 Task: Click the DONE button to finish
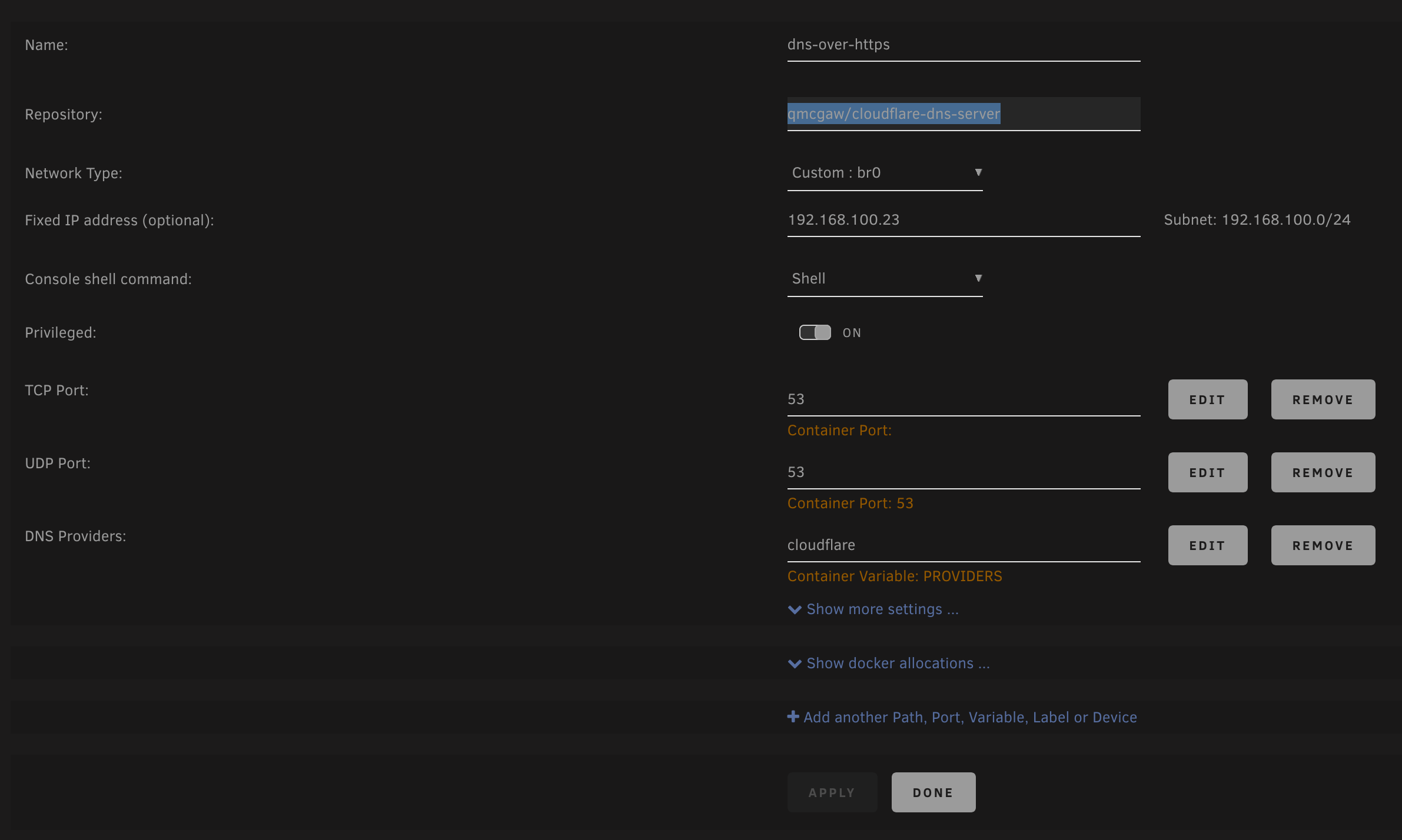click(933, 792)
